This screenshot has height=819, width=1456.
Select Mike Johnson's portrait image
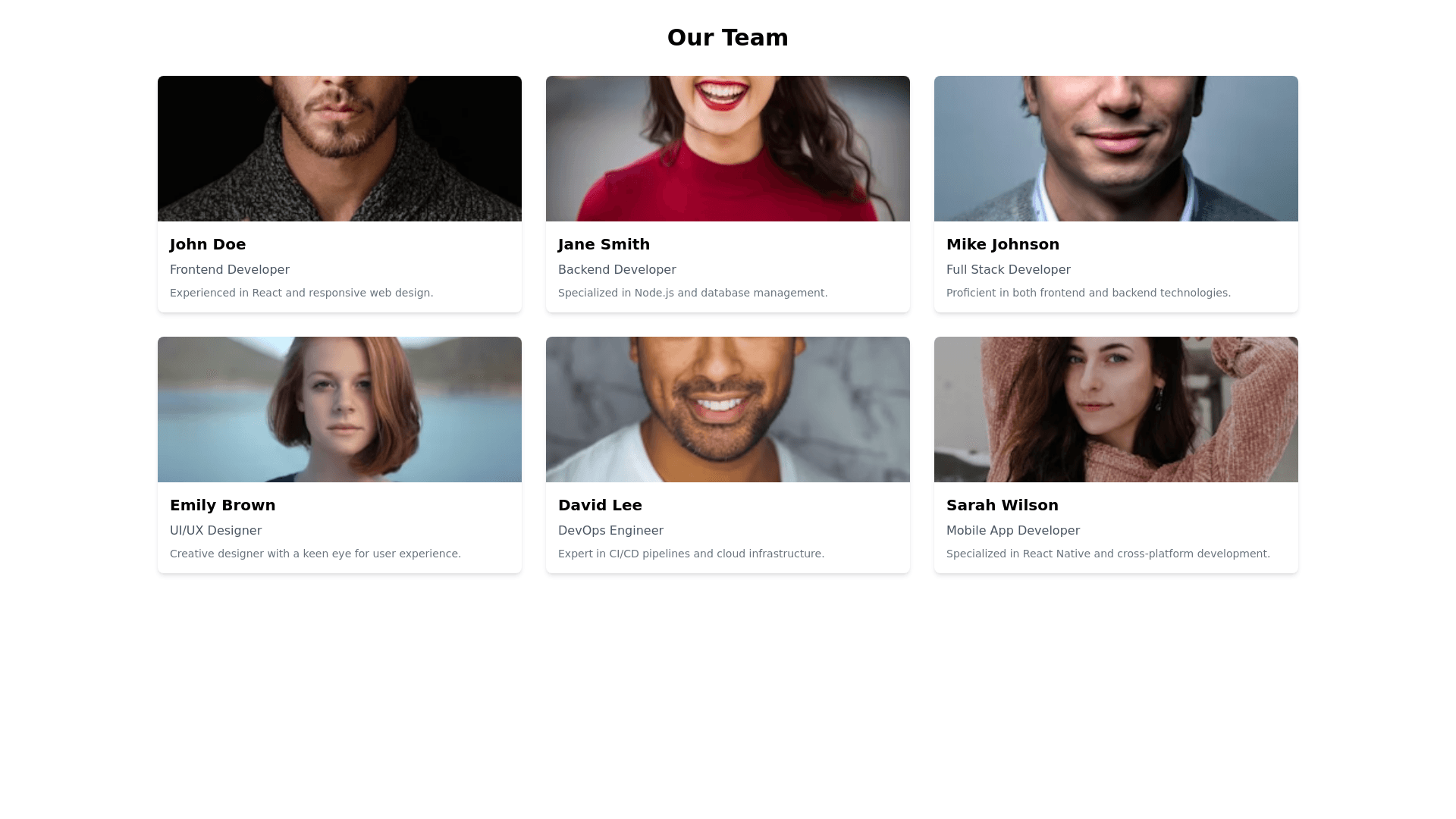click(x=1116, y=149)
